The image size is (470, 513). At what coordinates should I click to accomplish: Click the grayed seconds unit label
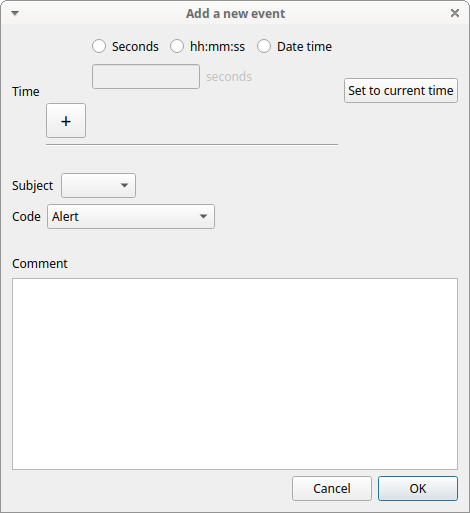229,77
